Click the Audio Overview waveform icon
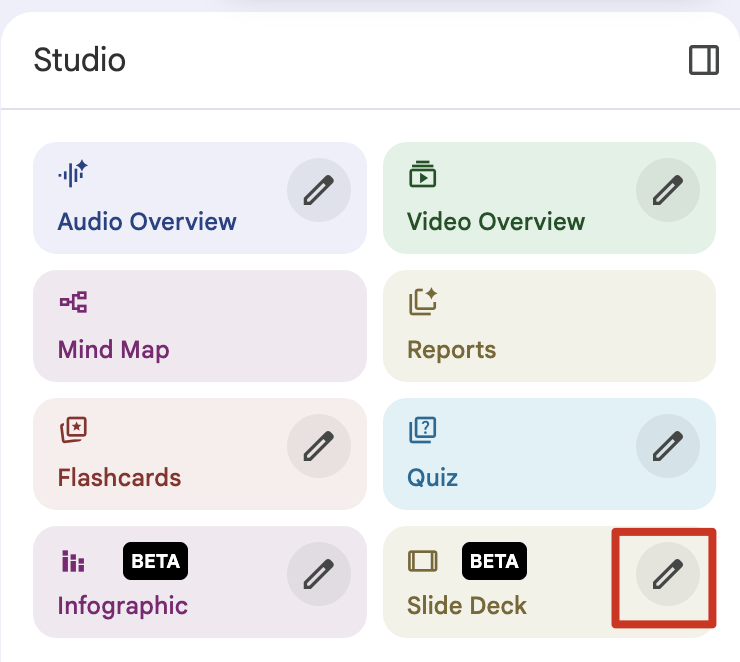The image size is (740, 662). point(73,174)
